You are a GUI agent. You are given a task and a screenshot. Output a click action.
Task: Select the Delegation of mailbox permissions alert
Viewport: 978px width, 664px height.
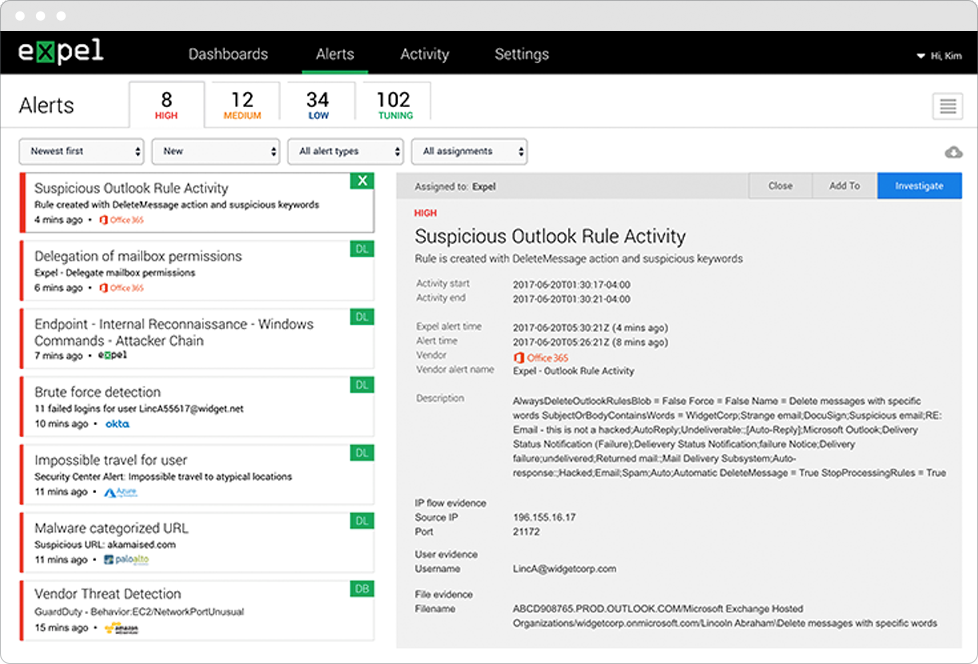pyautogui.click(x=197, y=271)
